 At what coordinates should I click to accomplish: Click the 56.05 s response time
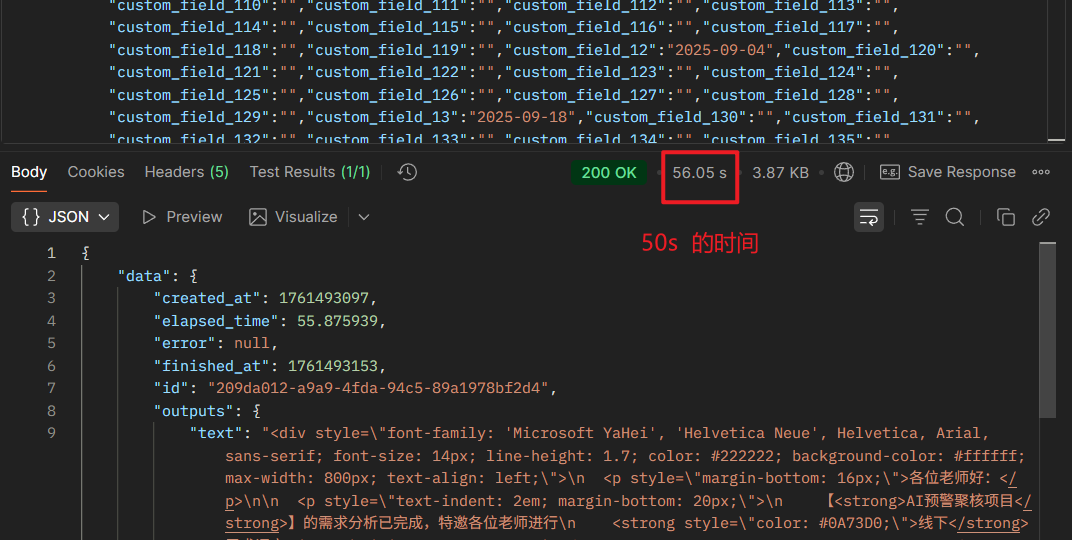(x=699, y=172)
